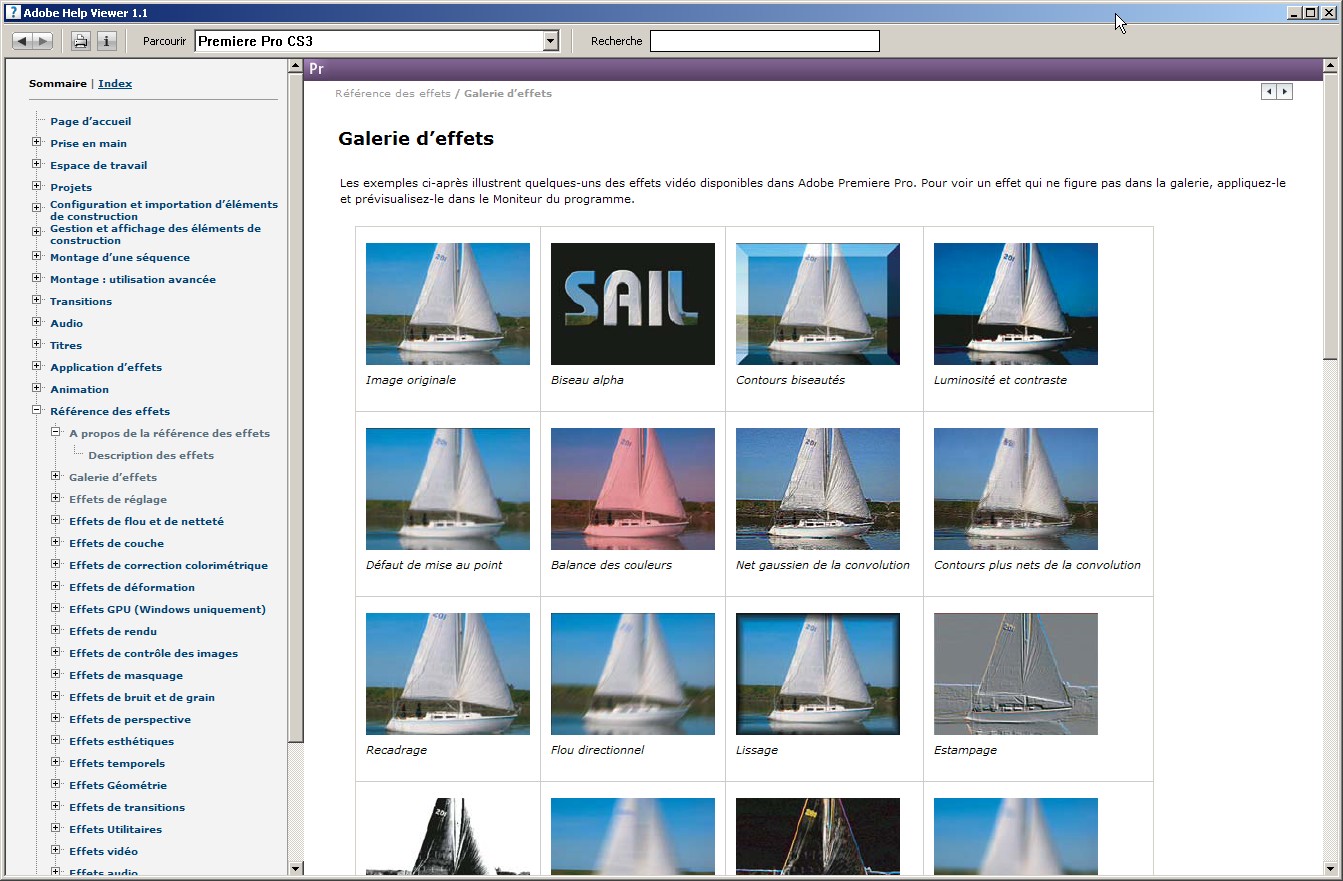The width and height of the screenshot is (1343, 881).
Task: Open the info (i) icon in toolbar
Action: (107, 41)
